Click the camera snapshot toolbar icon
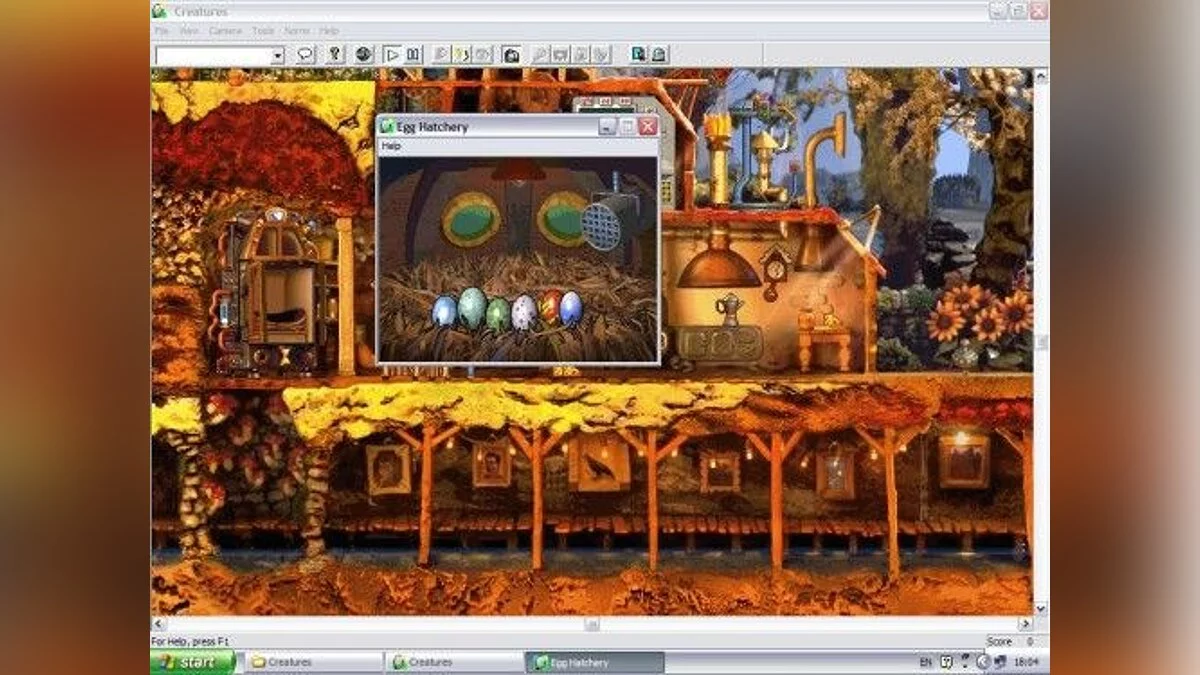 (510, 55)
